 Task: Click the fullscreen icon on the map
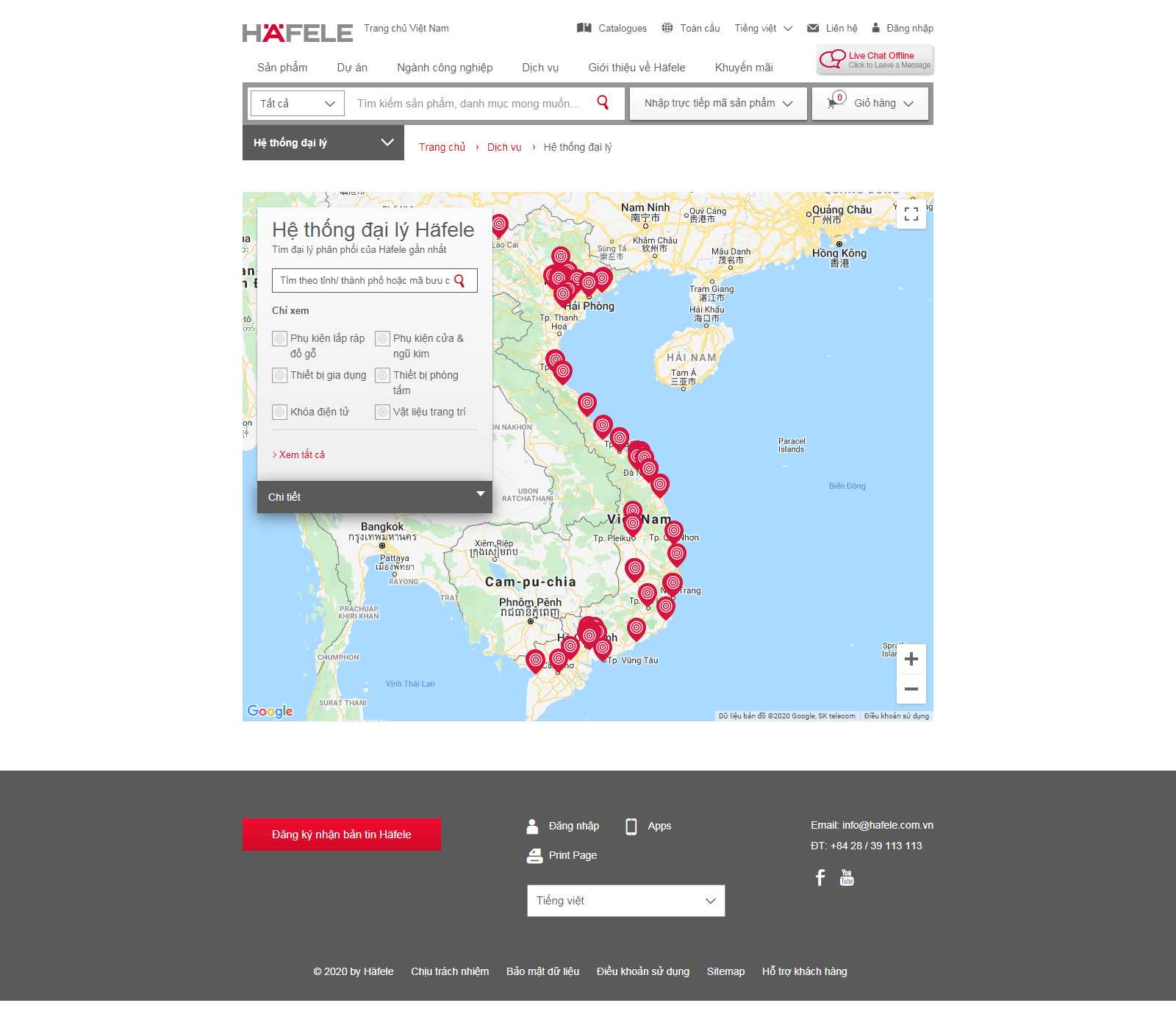911,213
